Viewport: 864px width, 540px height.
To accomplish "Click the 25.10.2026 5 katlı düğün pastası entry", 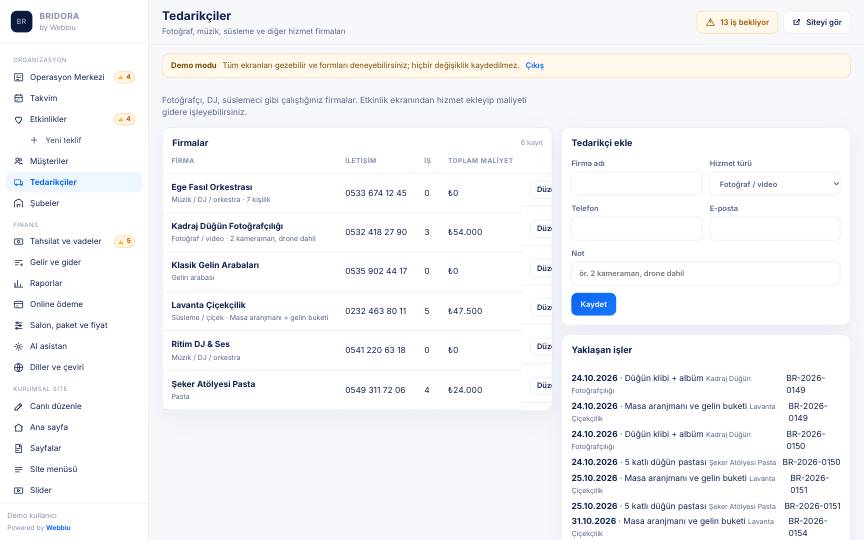I will [706, 506].
